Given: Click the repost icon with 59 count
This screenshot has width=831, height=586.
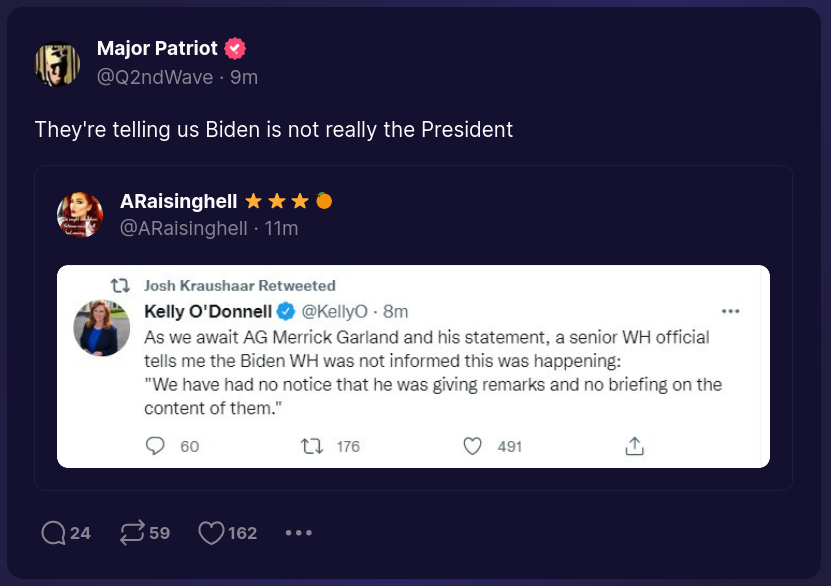Looking at the screenshot, I should pos(131,533).
